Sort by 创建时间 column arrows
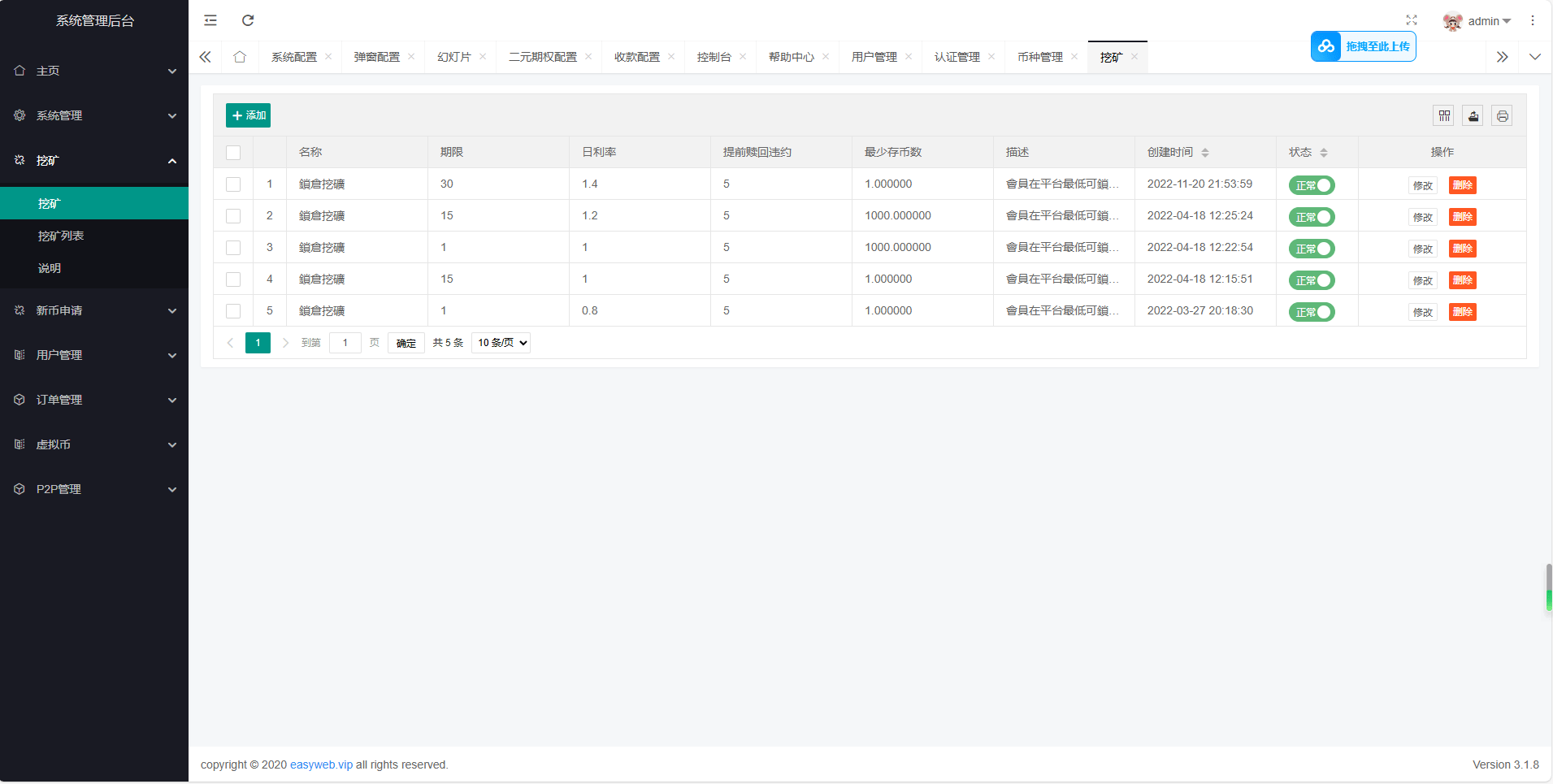The image size is (1553, 784). tap(1205, 153)
